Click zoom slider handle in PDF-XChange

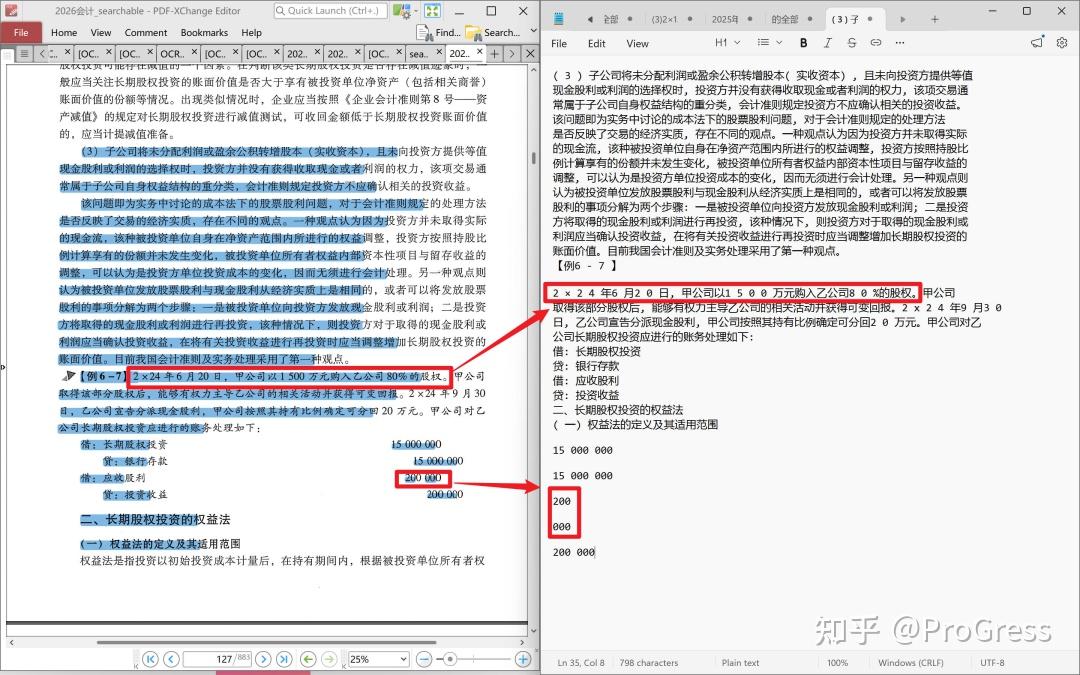pyautogui.click(x=450, y=659)
